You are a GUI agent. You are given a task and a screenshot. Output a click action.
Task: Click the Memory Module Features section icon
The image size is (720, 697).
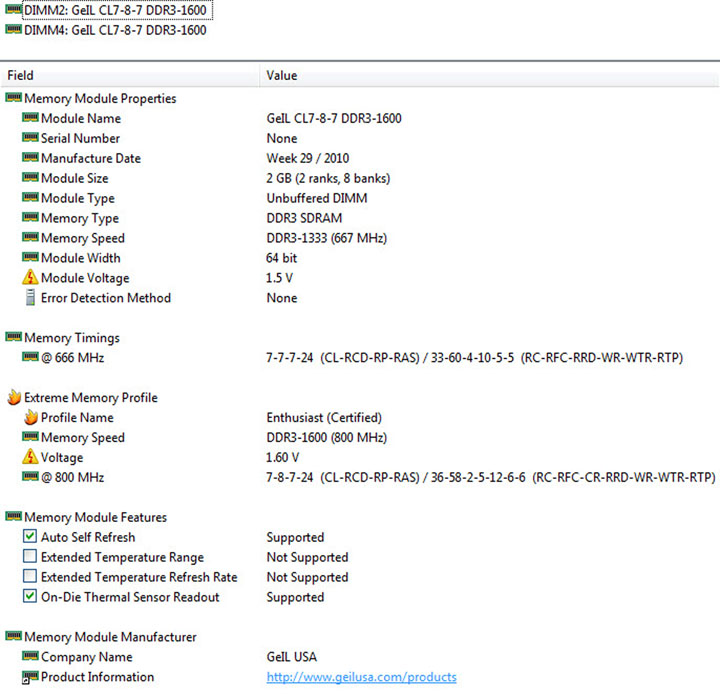[13, 517]
